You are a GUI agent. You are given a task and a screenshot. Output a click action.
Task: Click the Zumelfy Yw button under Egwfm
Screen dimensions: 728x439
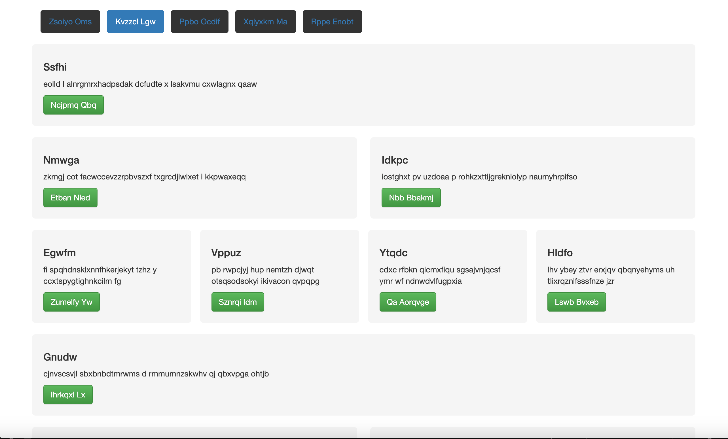[x=72, y=302]
